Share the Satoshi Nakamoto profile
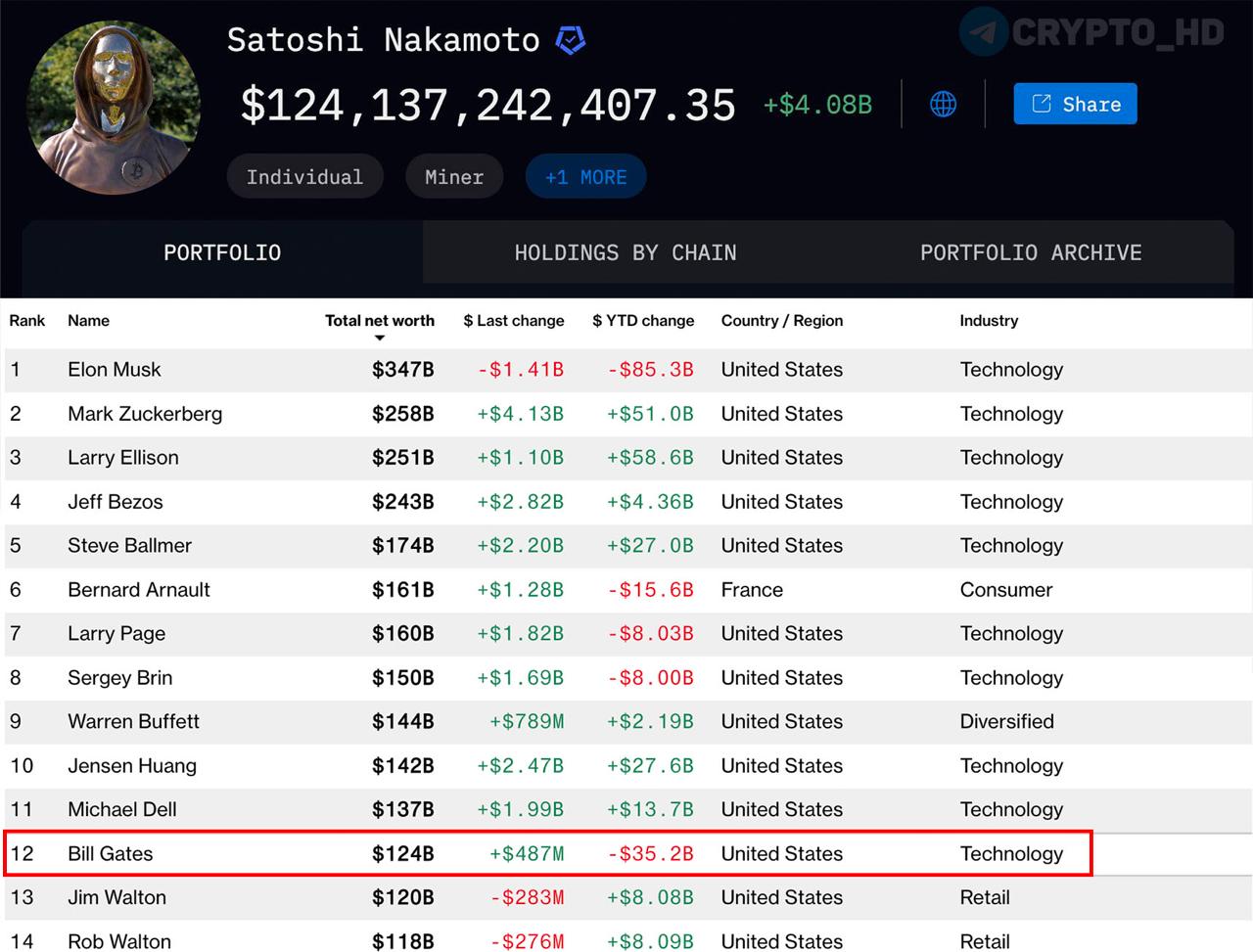The height and width of the screenshot is (952, 1253). [x=1075, y=104]
